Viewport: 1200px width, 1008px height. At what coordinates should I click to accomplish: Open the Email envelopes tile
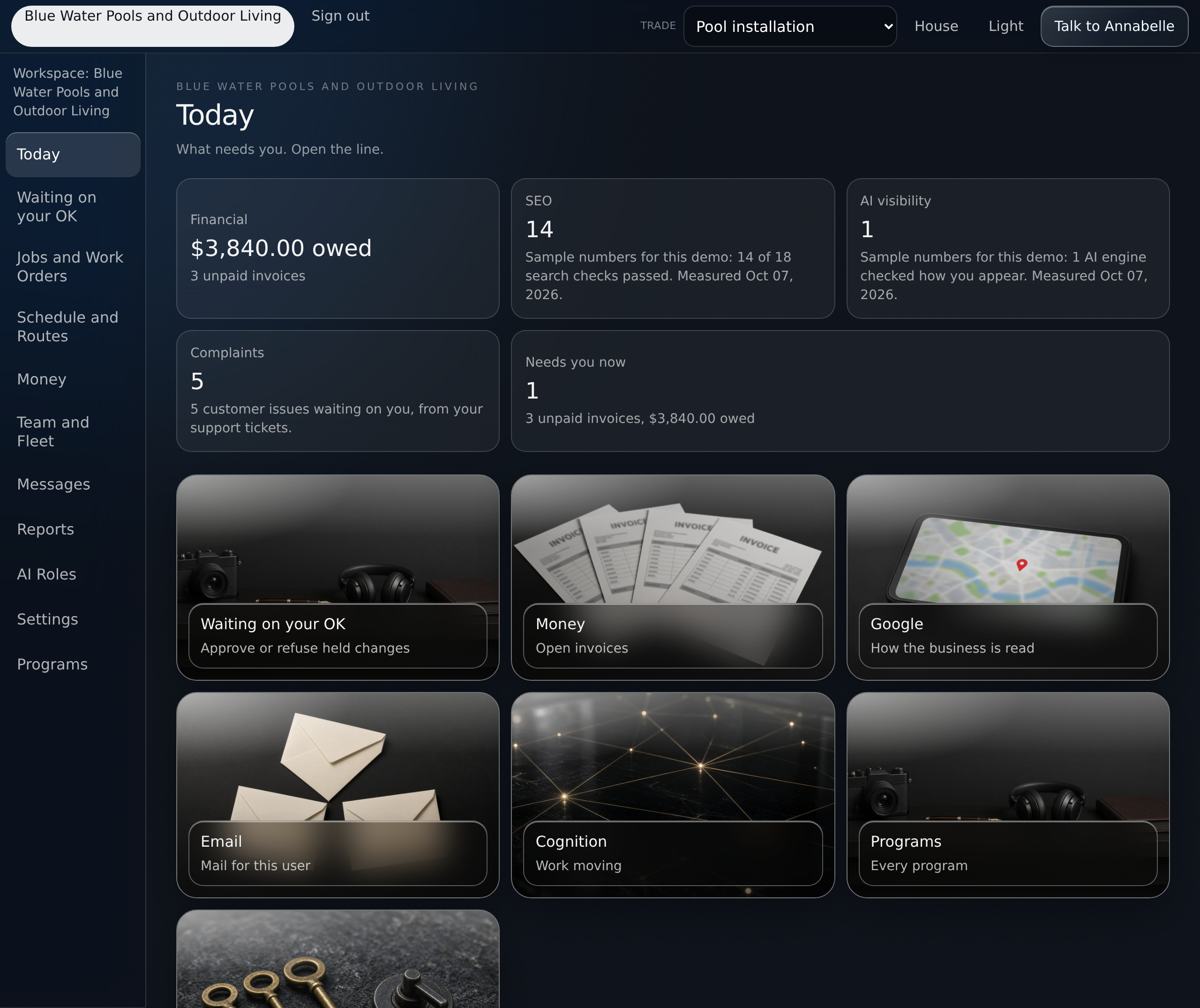click(337, 795)
